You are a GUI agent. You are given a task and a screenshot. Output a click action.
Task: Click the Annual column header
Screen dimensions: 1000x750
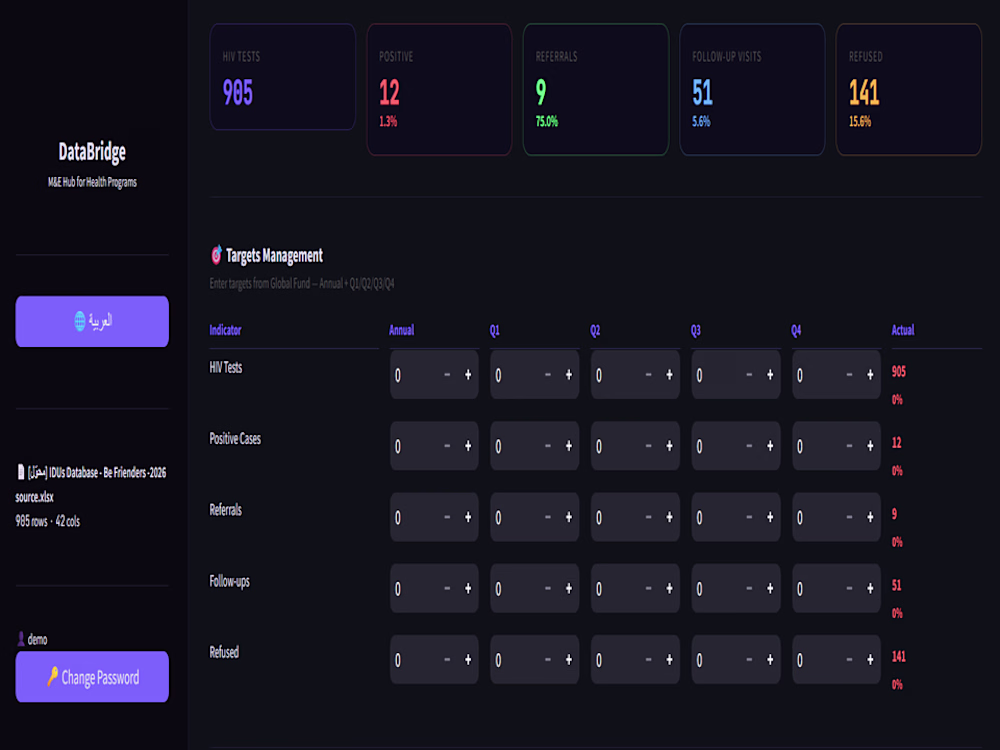point(402,330)
